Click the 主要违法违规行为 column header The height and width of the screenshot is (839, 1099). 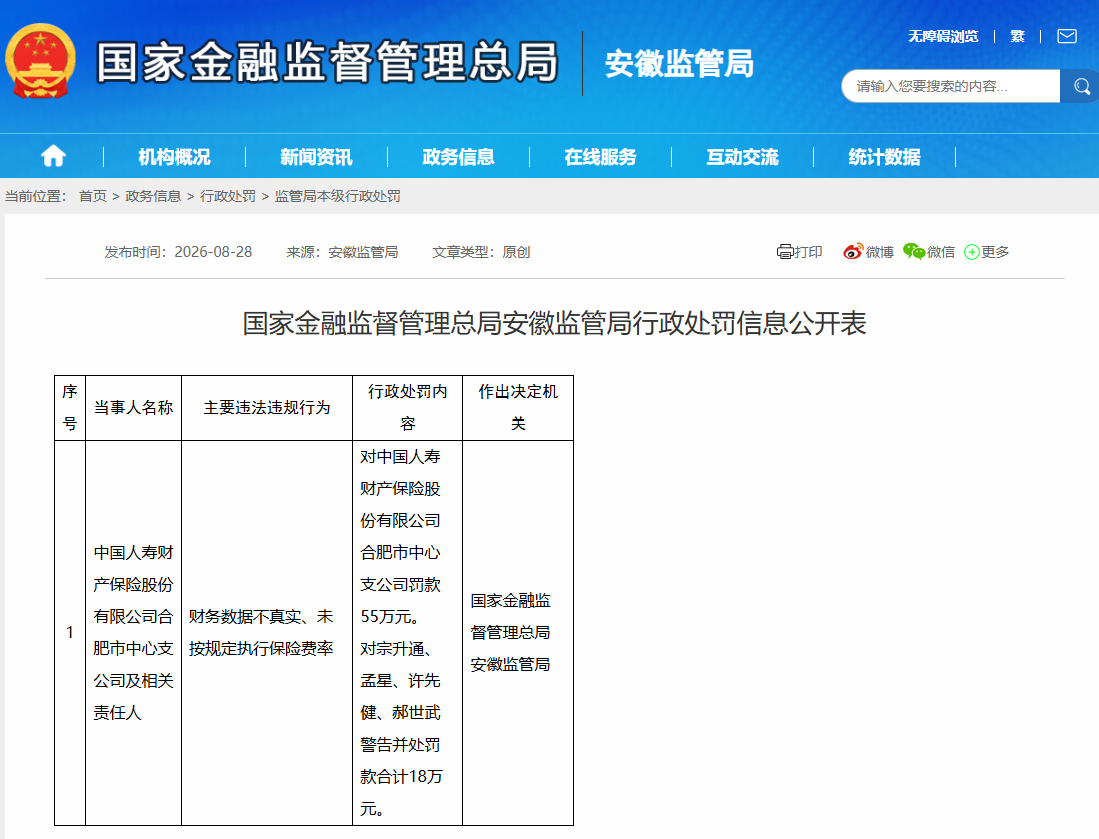[267, 407]
